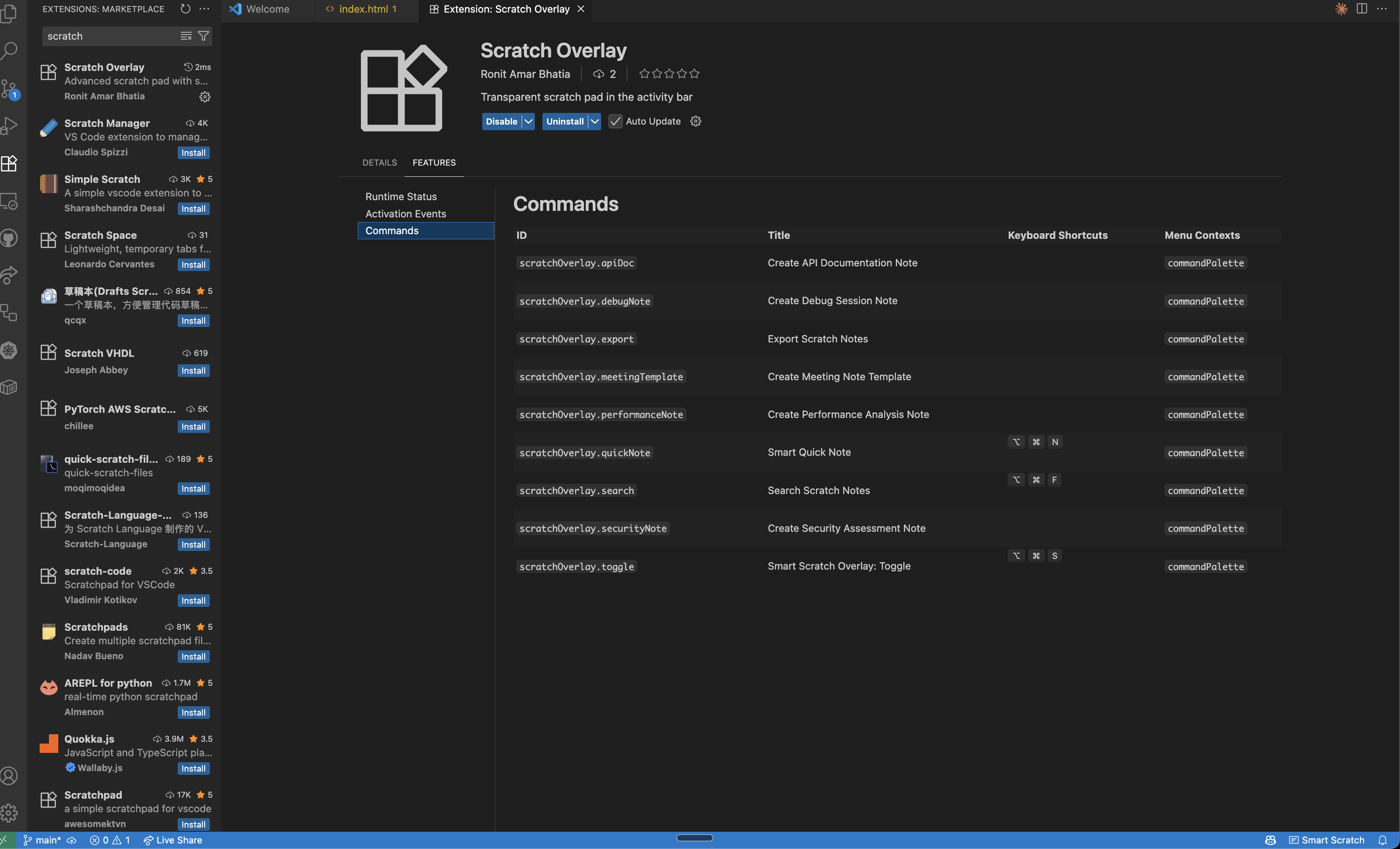Select Commands in features list
Image resolution: width=1400 pixels, height=849 pixels.
pyautogui.click(x=426, y=231)
